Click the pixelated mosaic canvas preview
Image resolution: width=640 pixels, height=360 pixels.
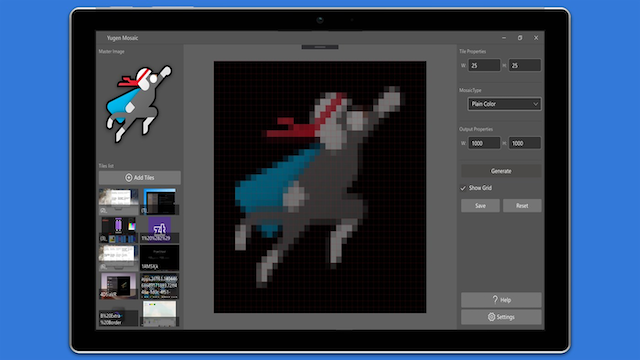tap(320, 187)
